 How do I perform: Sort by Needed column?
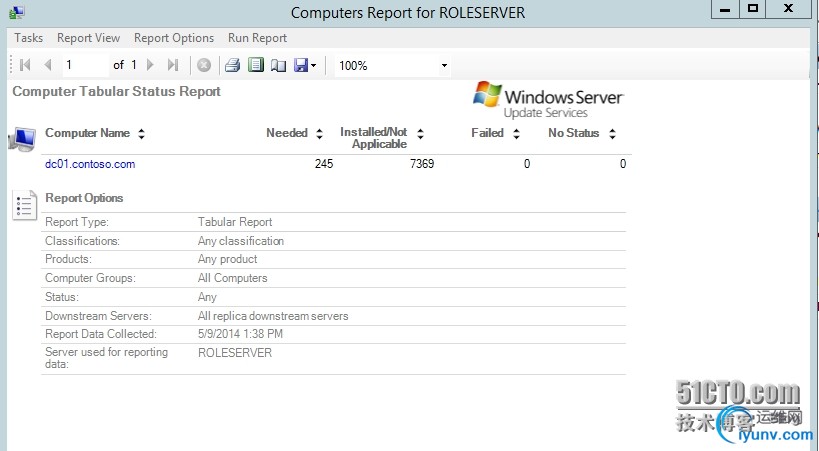pyautogui.click(x=319, y=133)
